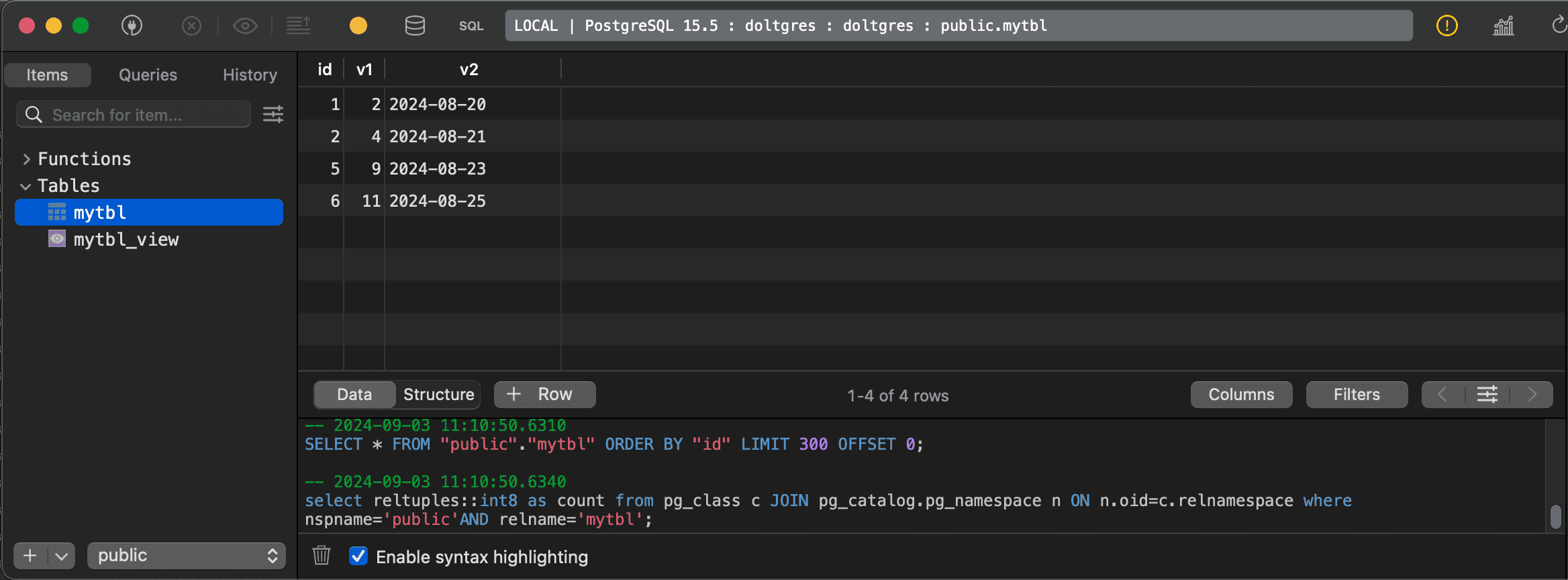The image size is (1568, 580).
Task: Click the Search for item field
Action: pyautogui.click(x=134, y=115)
